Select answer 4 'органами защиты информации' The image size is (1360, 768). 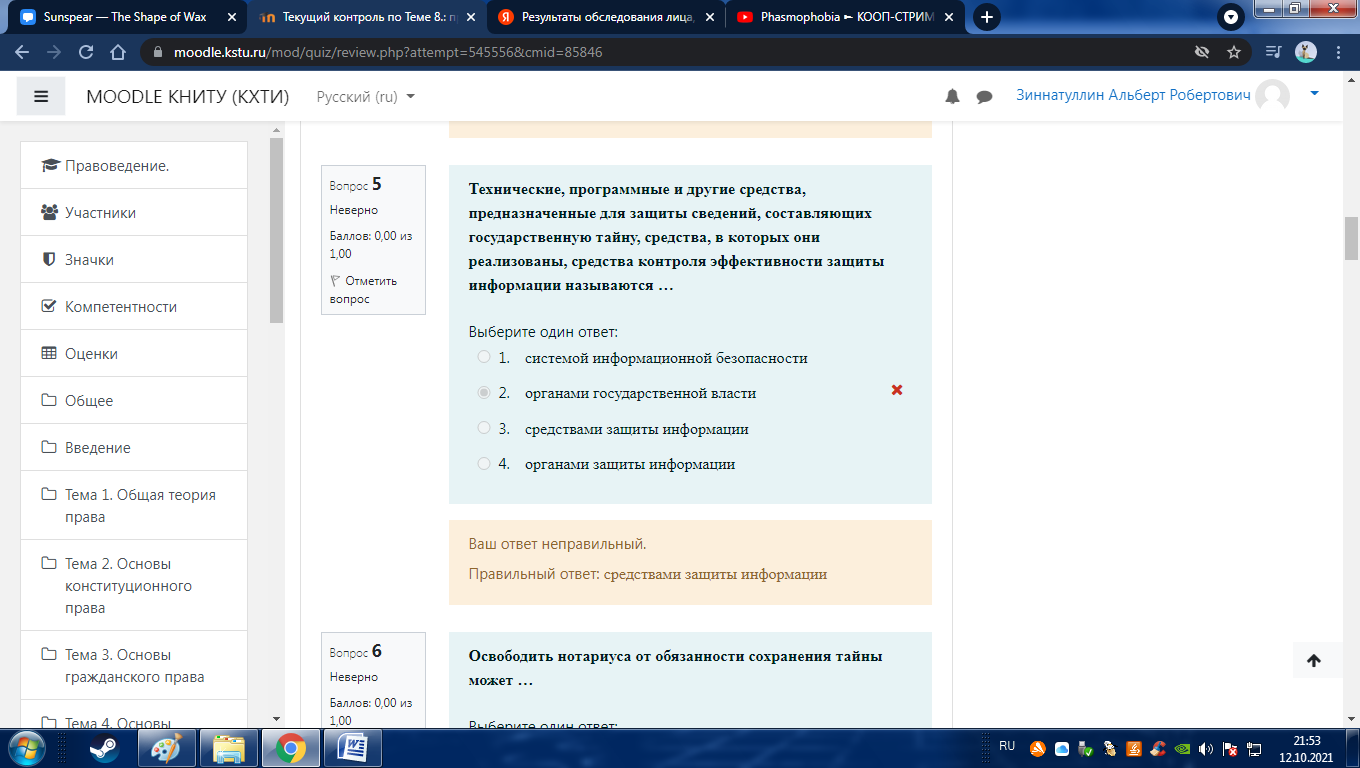484,464
